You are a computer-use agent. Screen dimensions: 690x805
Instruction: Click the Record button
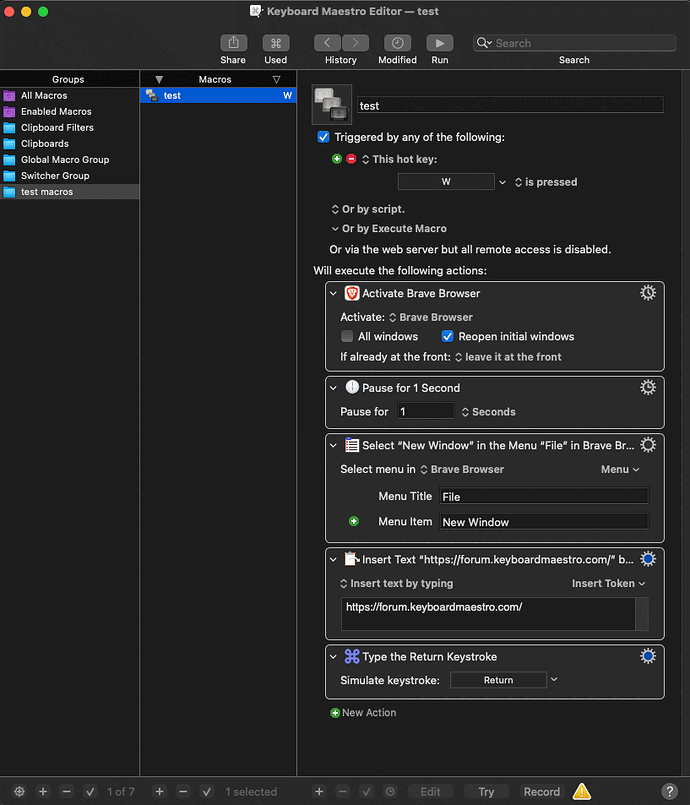pyautogui.click(x=542, y=792)
